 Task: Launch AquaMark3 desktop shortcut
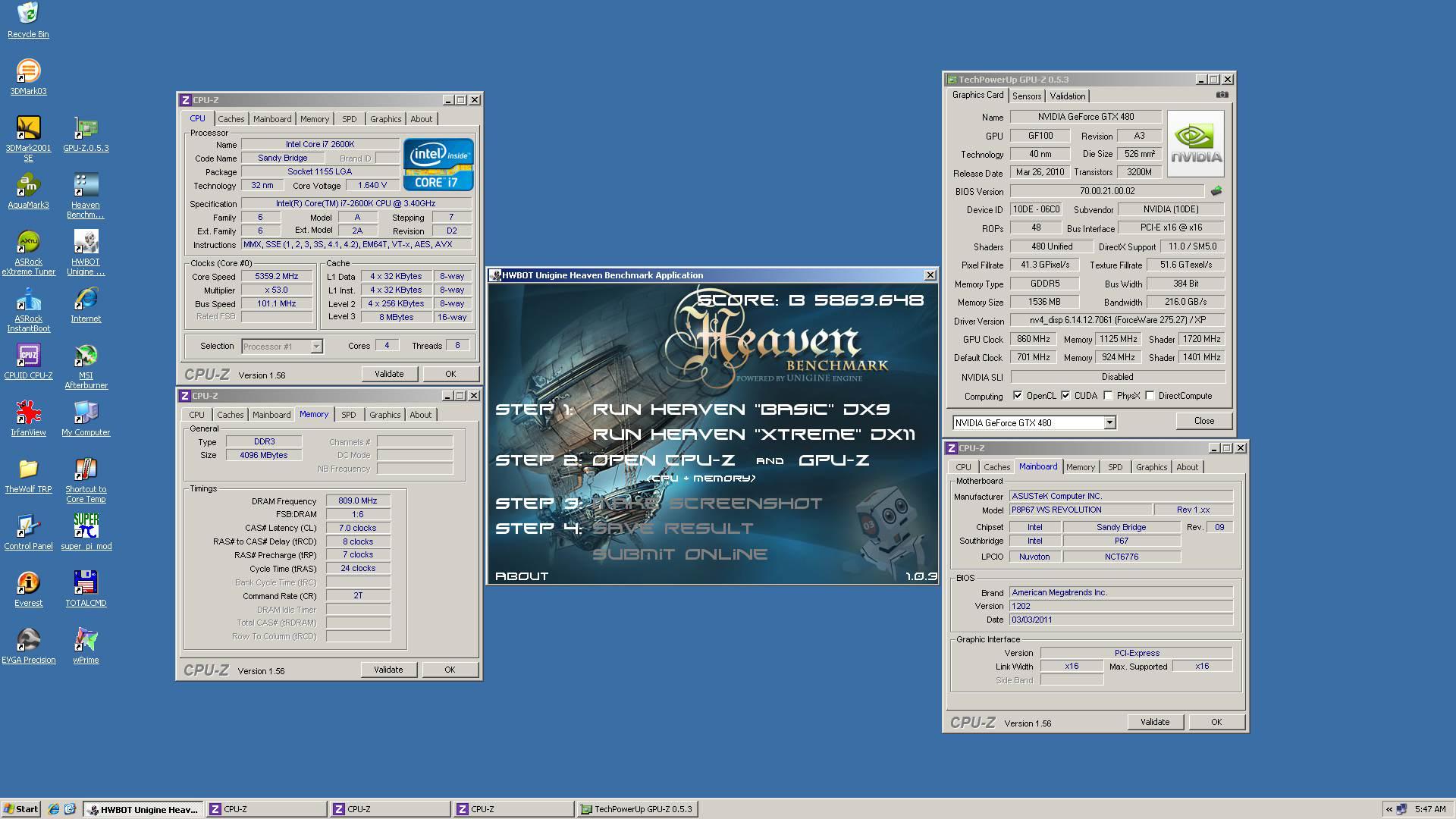click(28, 190)
